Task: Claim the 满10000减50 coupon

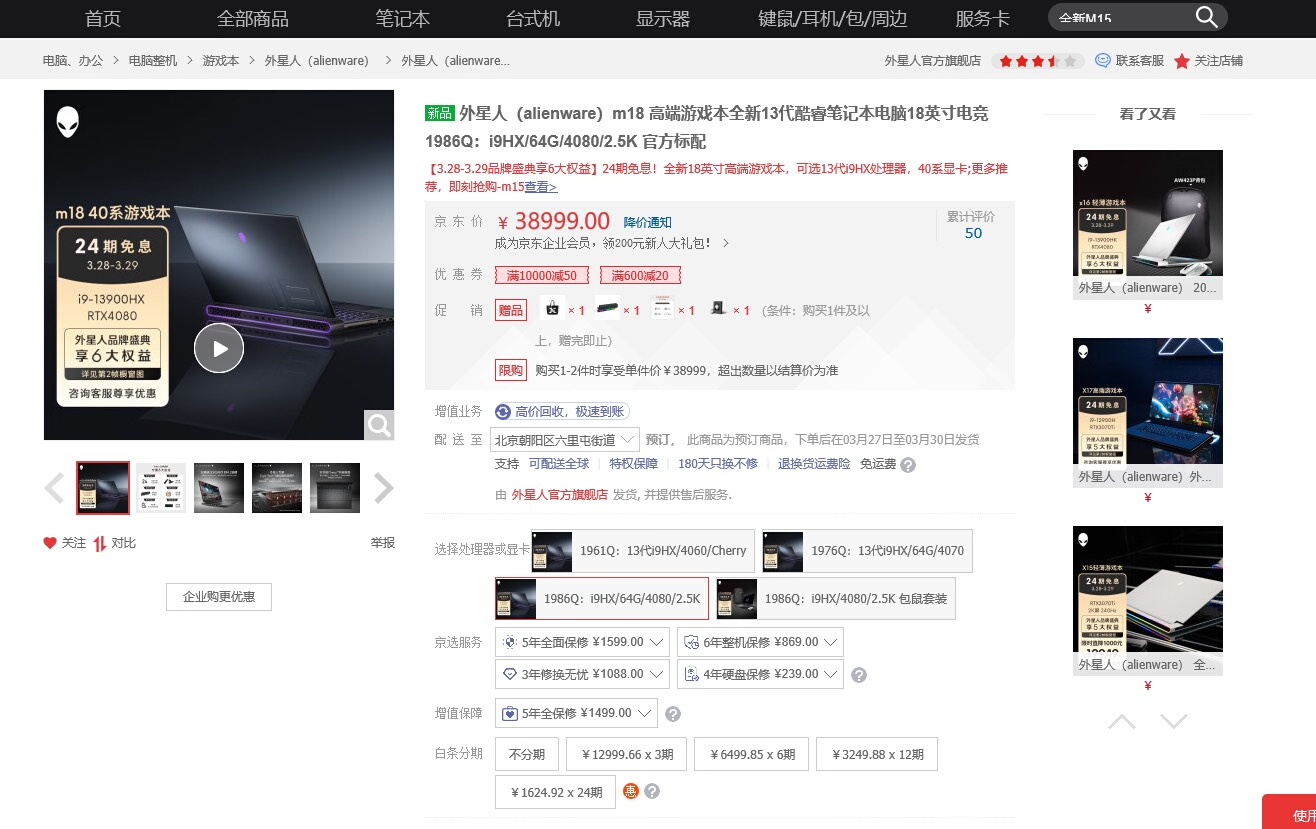Action: (541, 276)
